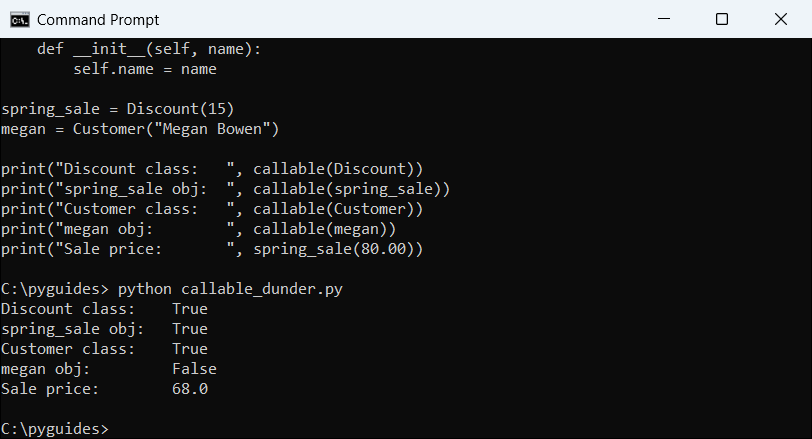Image resolution: width=812 pixels, height=439 pixels.
Task: Click output line "Discount class: True"
Action: click(x=104, y=309)
